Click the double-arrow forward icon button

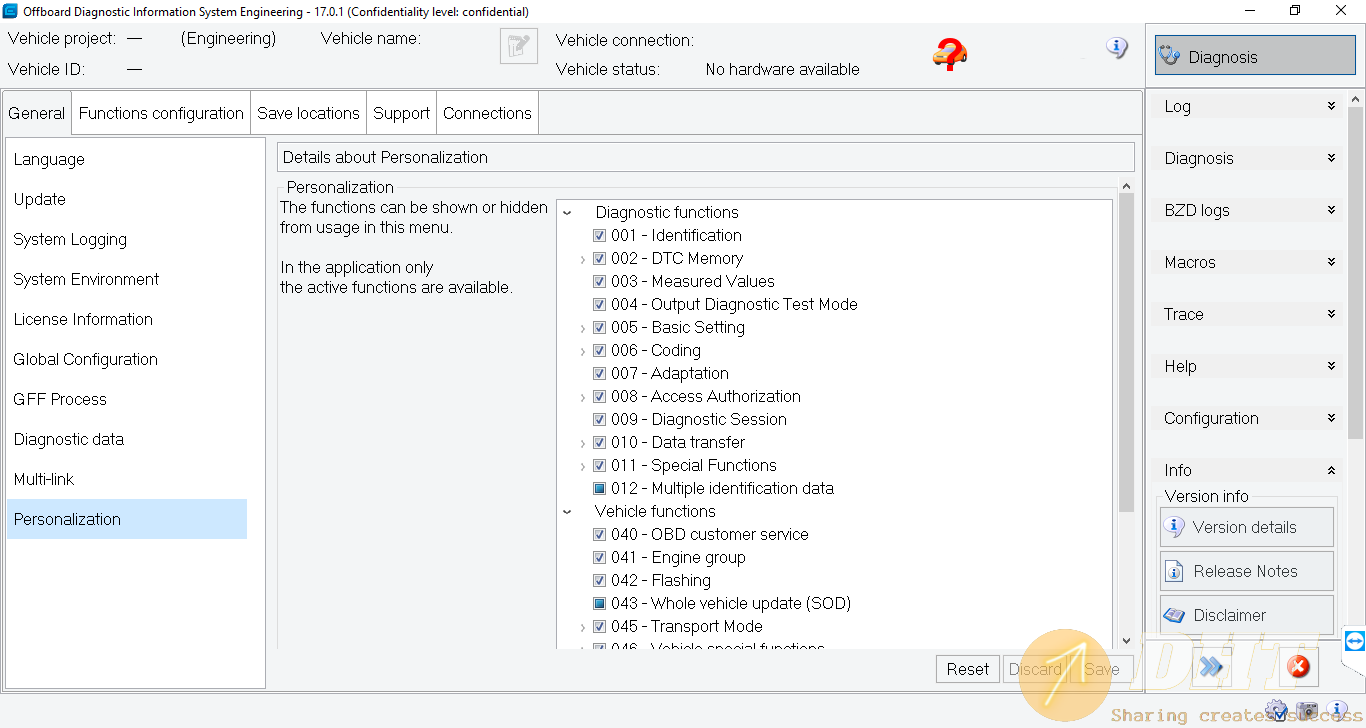1211,666
